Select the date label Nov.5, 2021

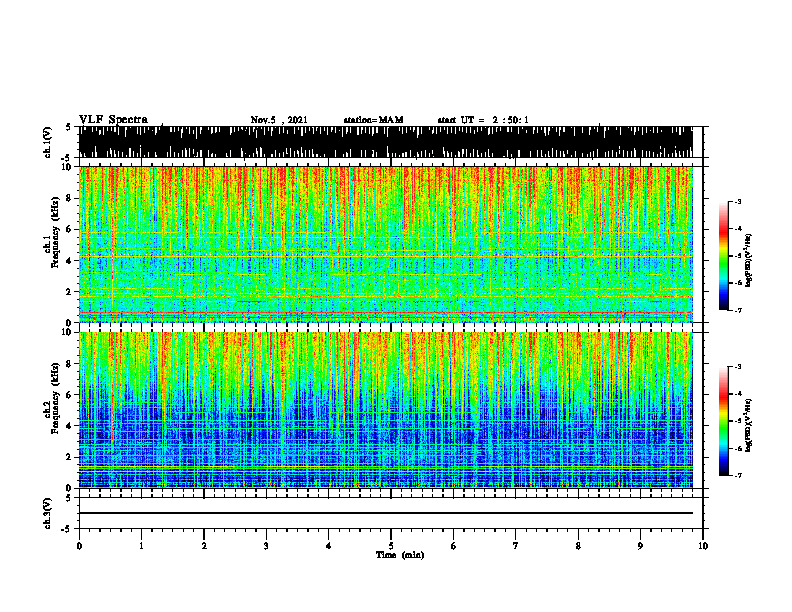click(x=279, y=120)
